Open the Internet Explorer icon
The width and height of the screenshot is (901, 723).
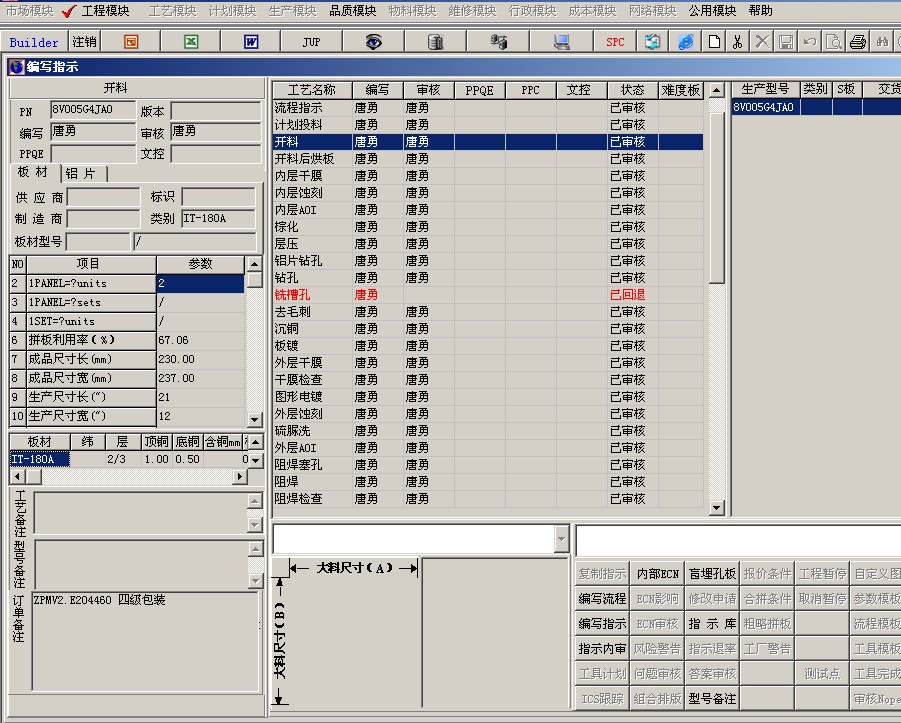coord(686,42)
